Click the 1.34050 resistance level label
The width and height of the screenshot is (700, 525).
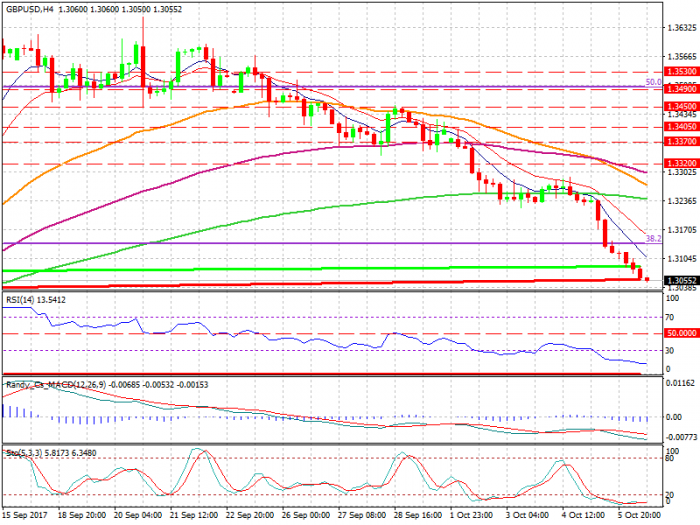pos(680,127)
